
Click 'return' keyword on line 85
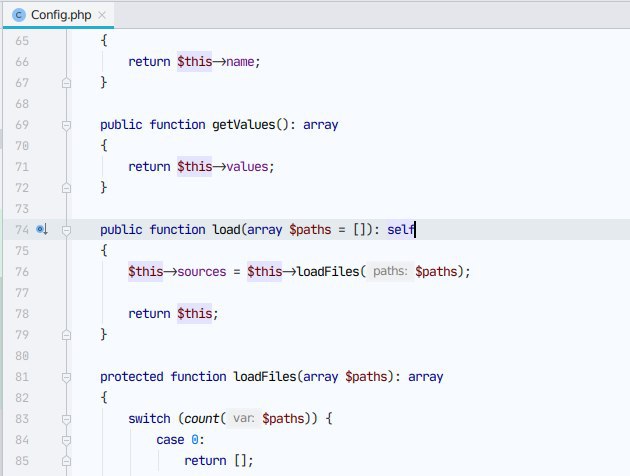tap(205, 460)
